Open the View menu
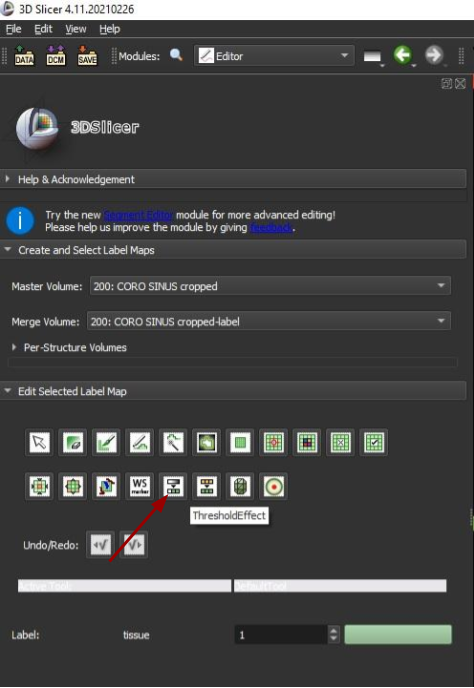Viewport: 474px width, 688px height. tap(76, 29)
